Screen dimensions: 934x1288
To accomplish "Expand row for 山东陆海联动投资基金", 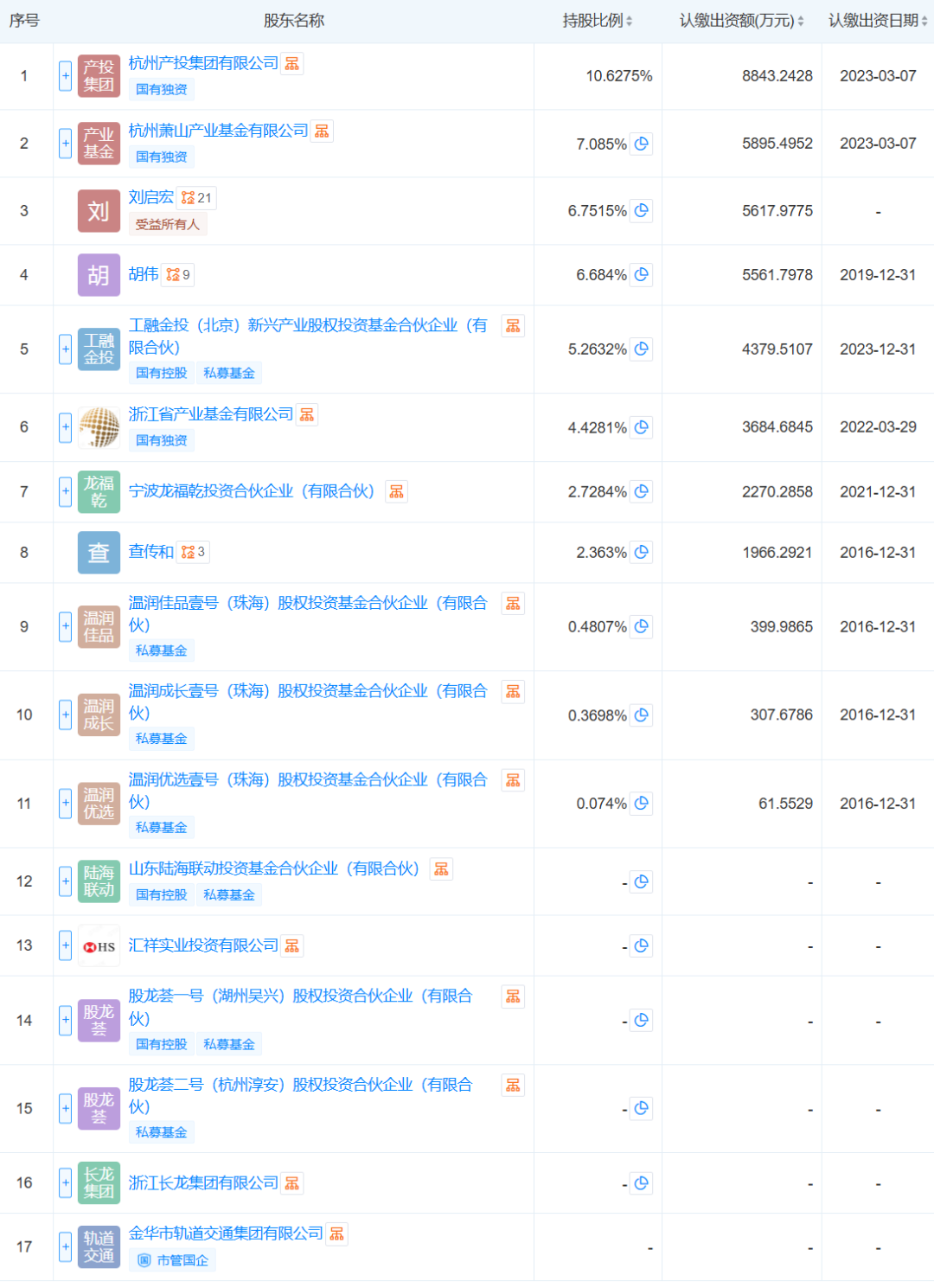I will (65, 881).
